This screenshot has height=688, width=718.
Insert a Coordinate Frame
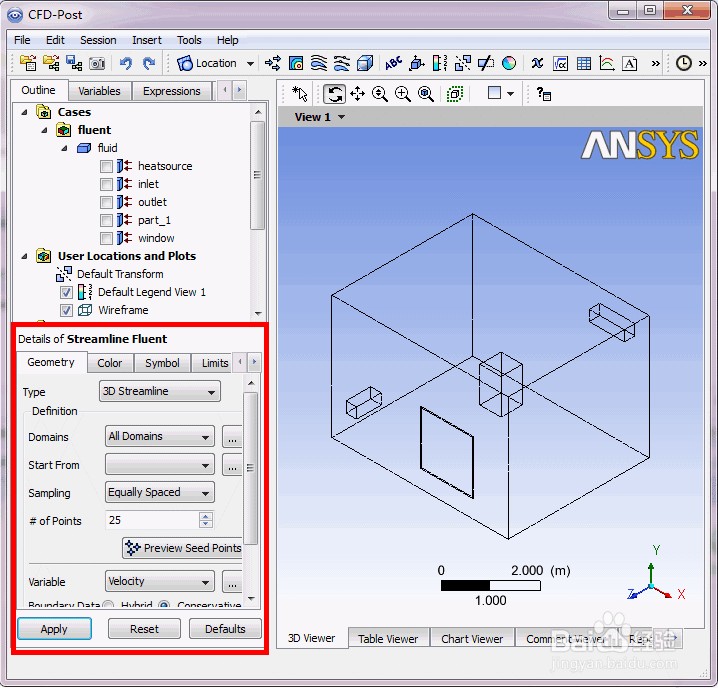click(417, 63)
